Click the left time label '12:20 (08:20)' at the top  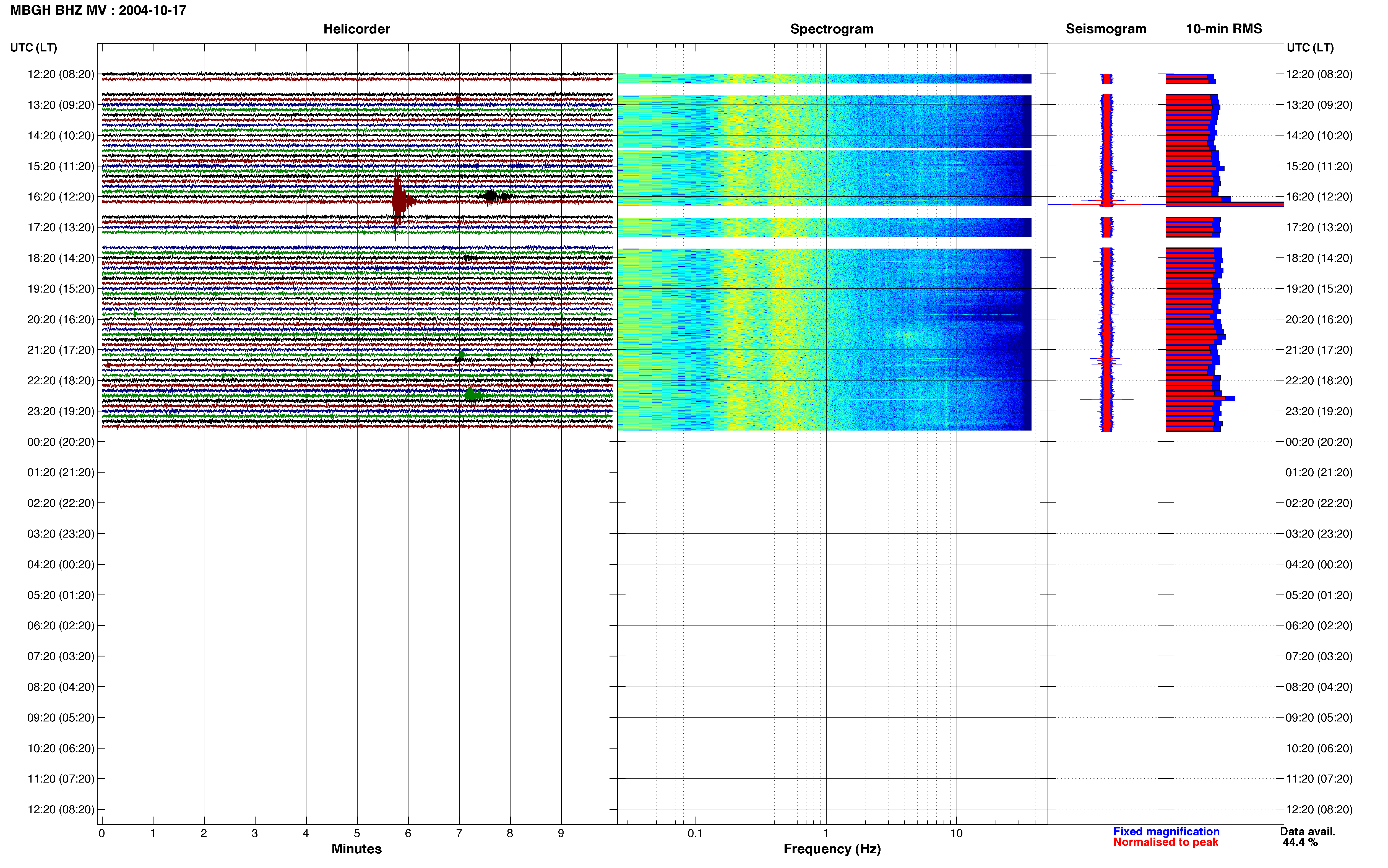pyautogui.click(x=61, y=74)
